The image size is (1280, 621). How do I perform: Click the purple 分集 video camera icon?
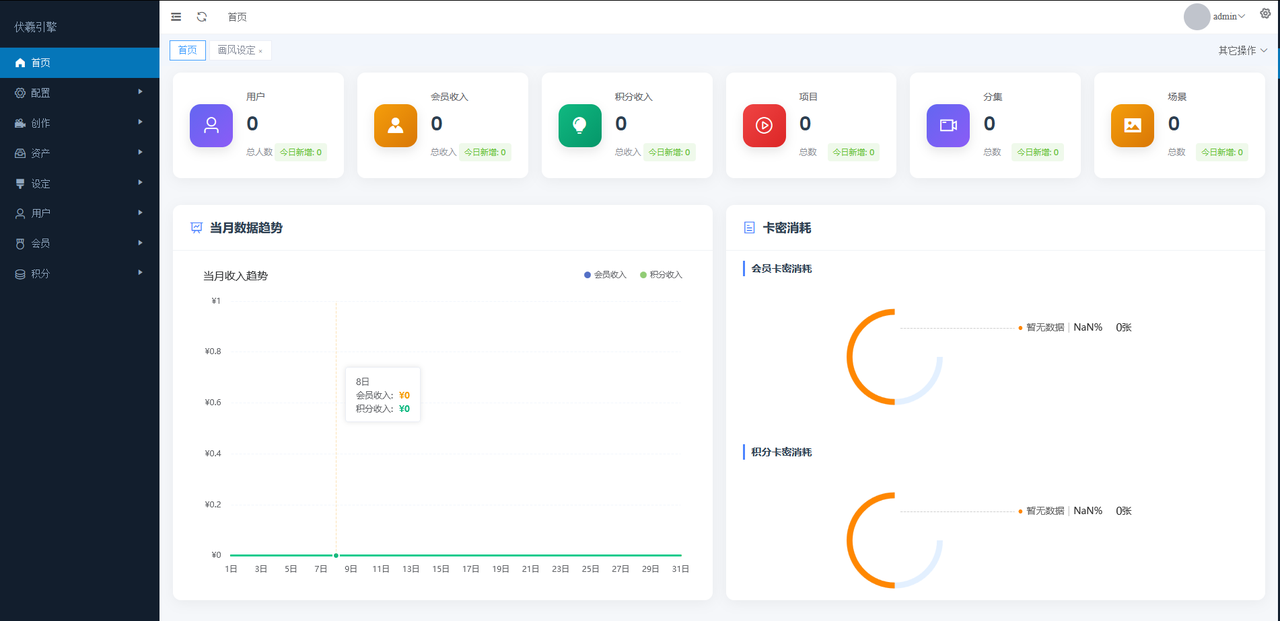(x=948, y=126)
